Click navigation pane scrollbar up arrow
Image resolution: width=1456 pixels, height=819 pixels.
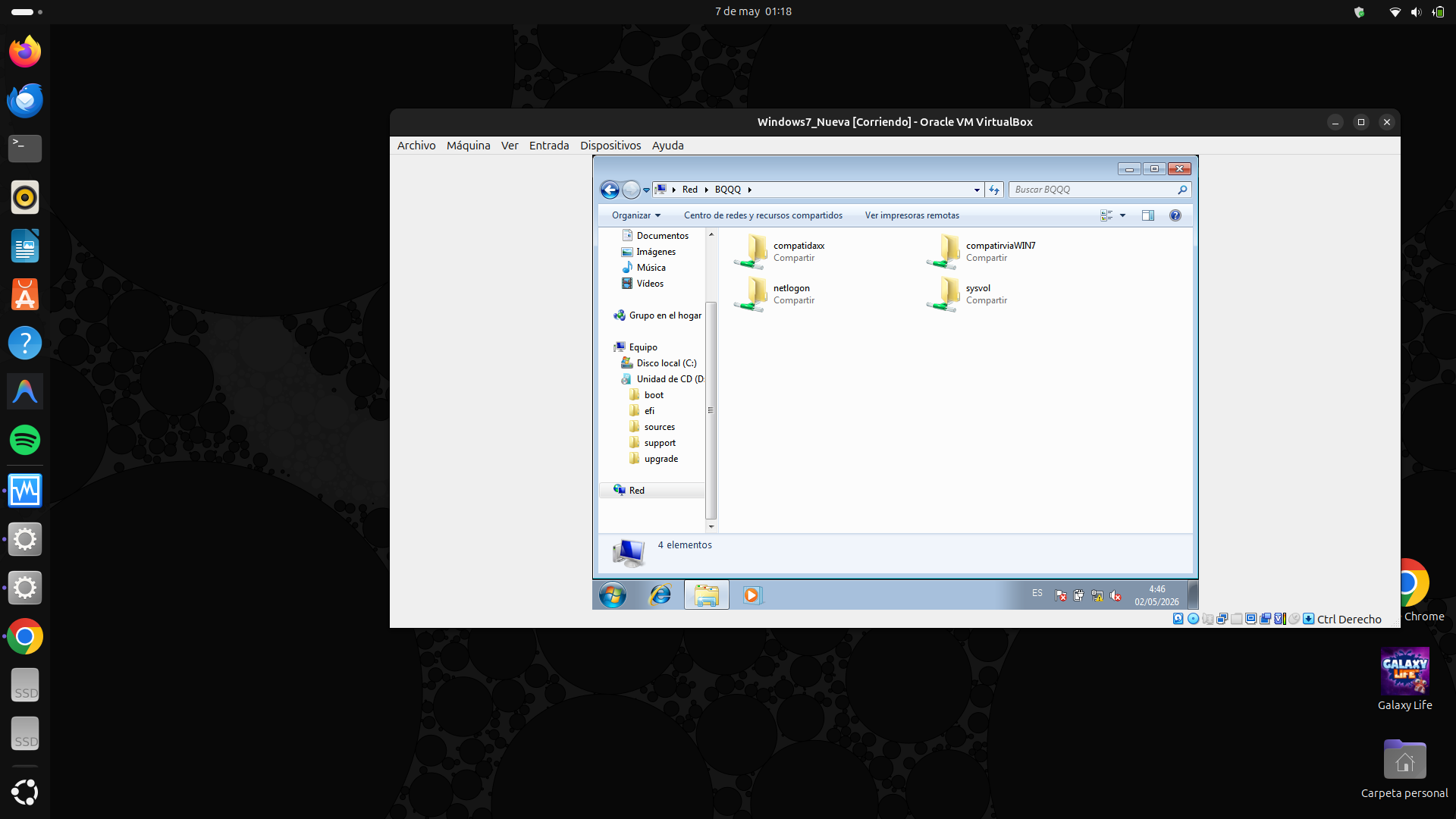point(711,234)
